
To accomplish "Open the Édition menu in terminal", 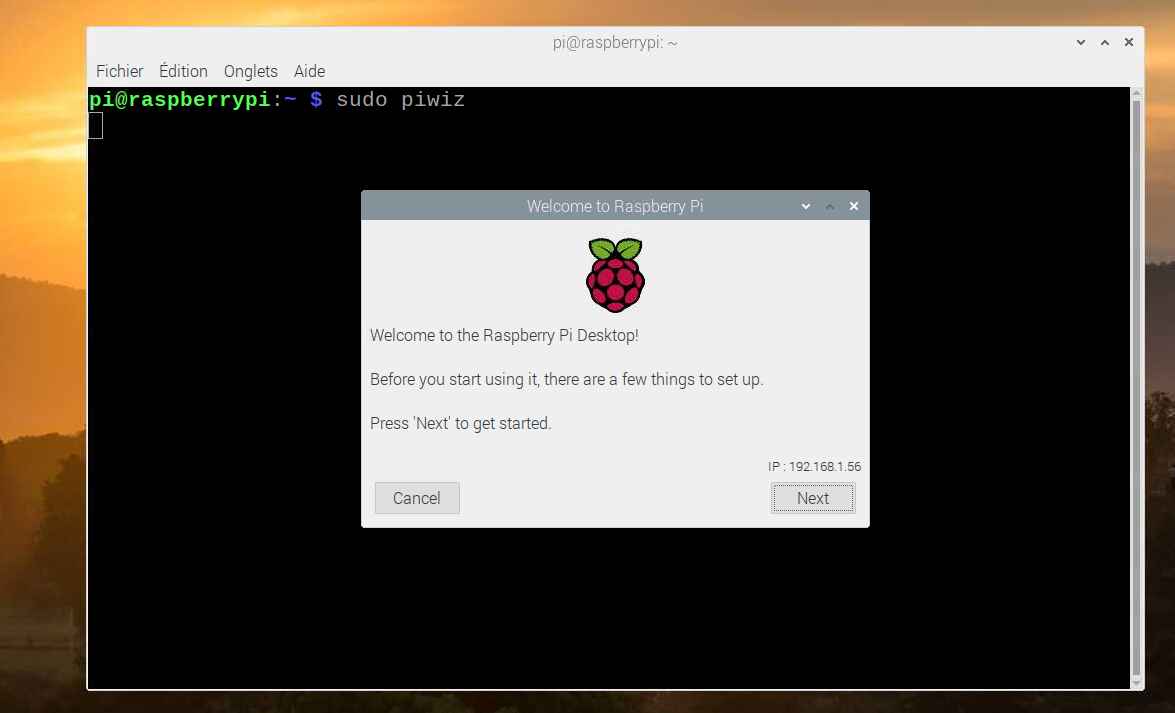I will tap(183, 71).
